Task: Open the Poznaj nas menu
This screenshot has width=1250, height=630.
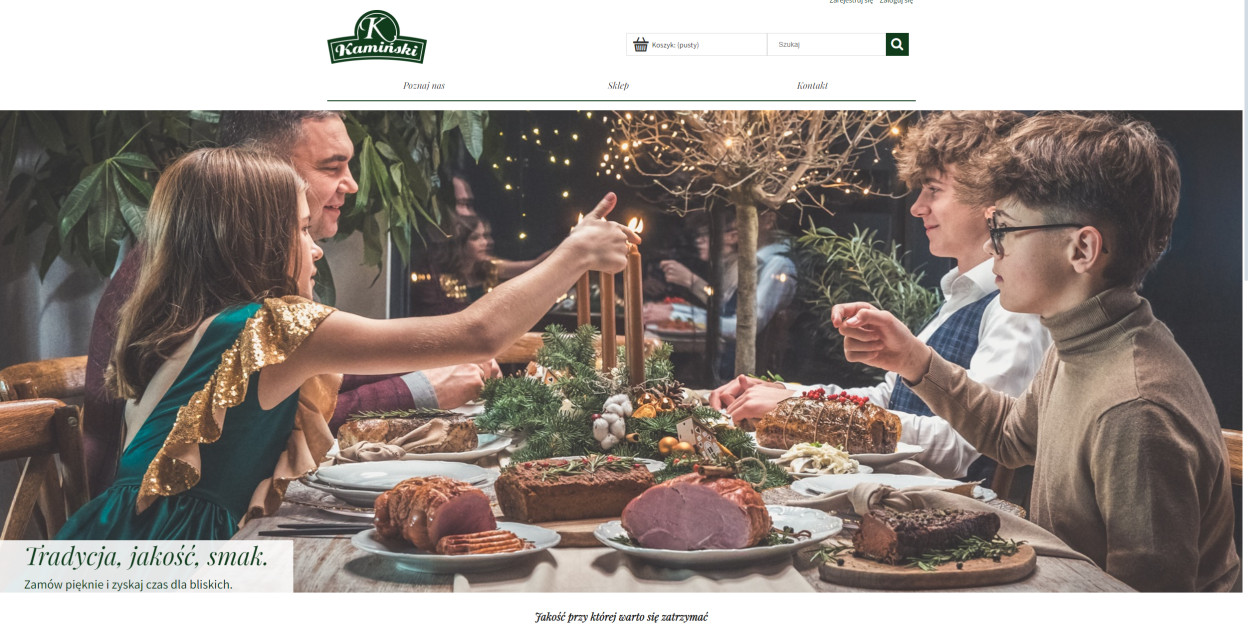Action: click(424, 85)
